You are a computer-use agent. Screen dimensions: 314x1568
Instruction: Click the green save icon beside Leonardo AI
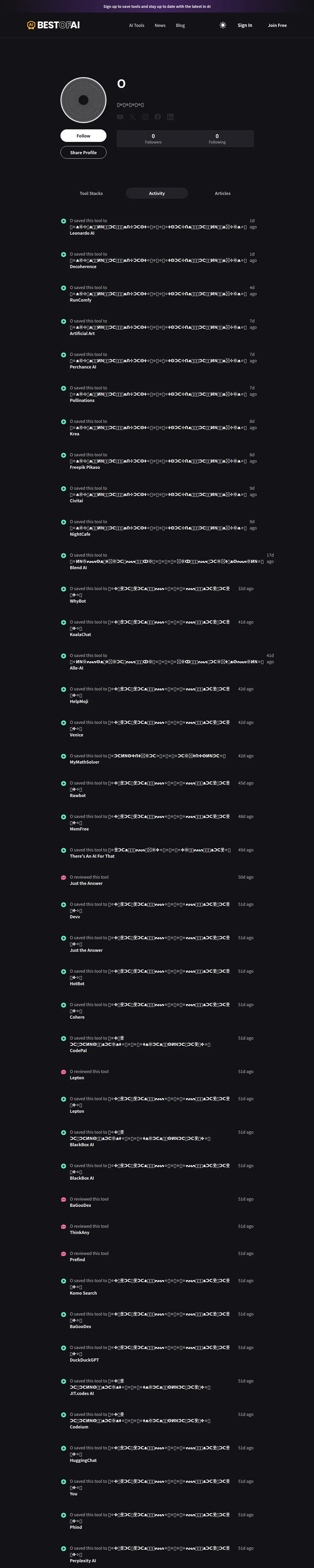[x=63, y=221]
